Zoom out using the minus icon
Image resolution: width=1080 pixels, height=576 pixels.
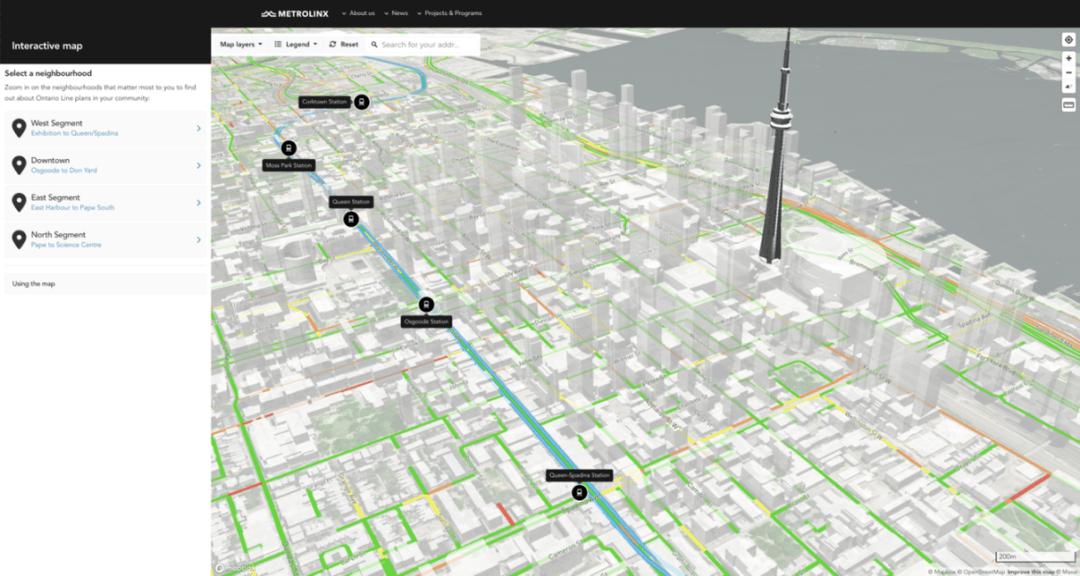1068,72
